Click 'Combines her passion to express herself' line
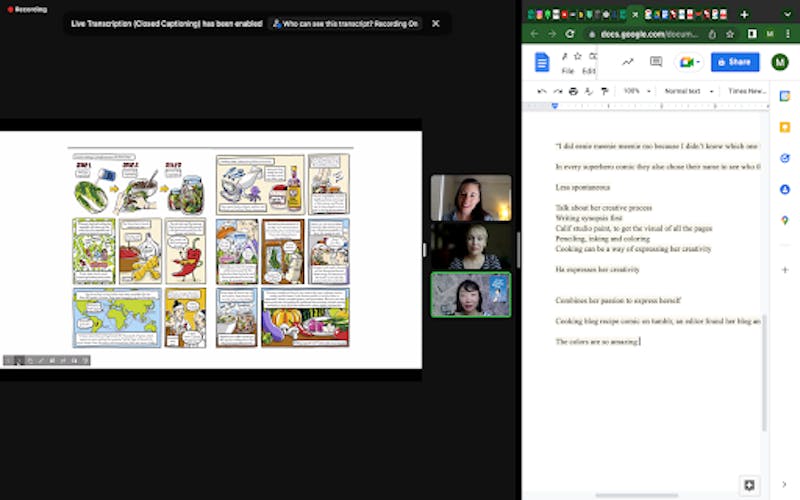 (618, 300)
